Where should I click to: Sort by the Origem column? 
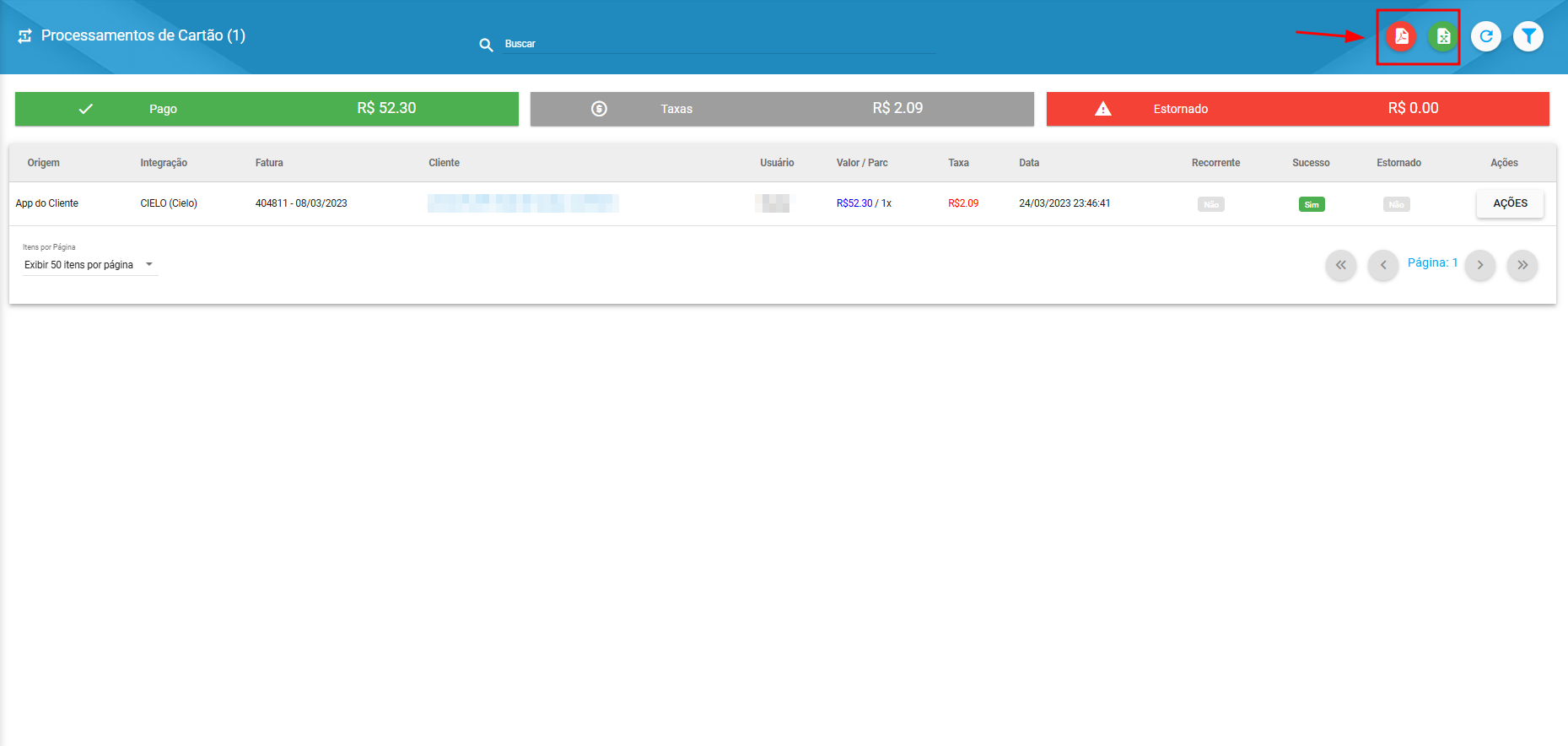(x=44, y=163)
